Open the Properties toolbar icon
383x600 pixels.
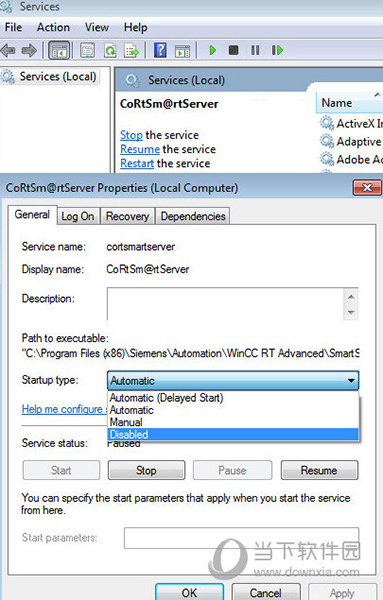(x=88, y=50)
